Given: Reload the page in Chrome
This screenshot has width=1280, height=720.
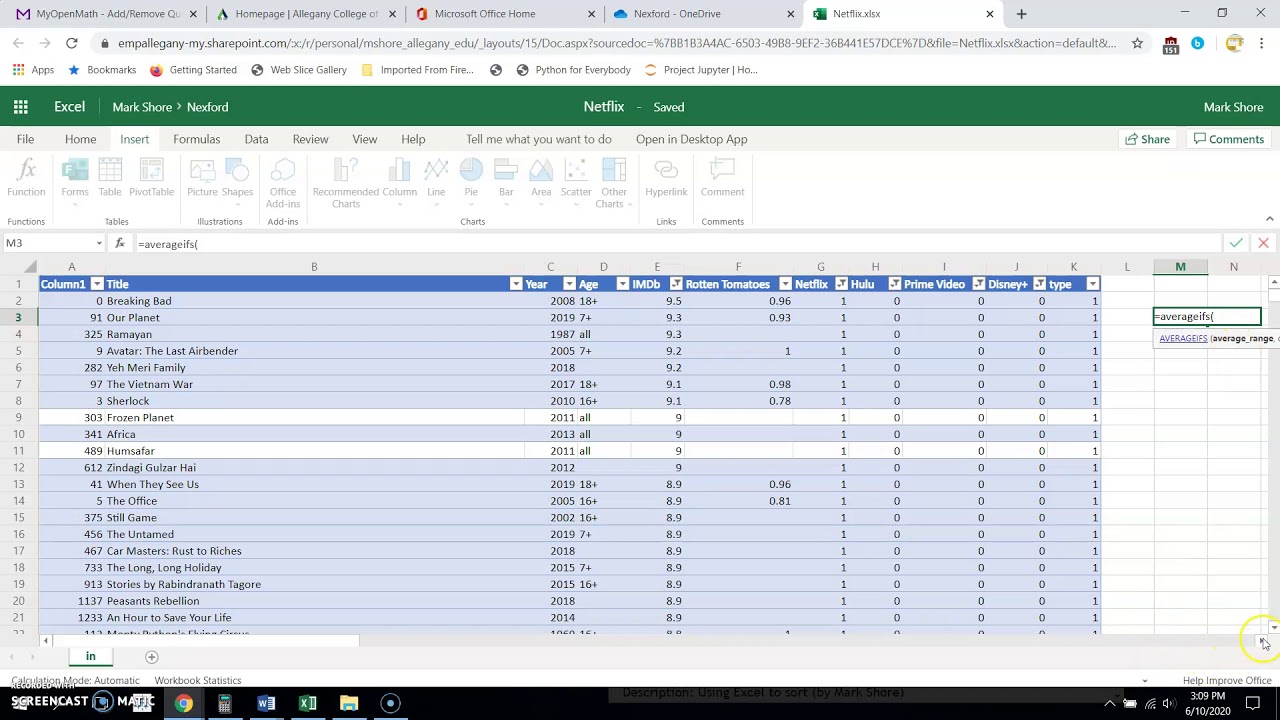Looking at the screenshot, I should [72, 43].
